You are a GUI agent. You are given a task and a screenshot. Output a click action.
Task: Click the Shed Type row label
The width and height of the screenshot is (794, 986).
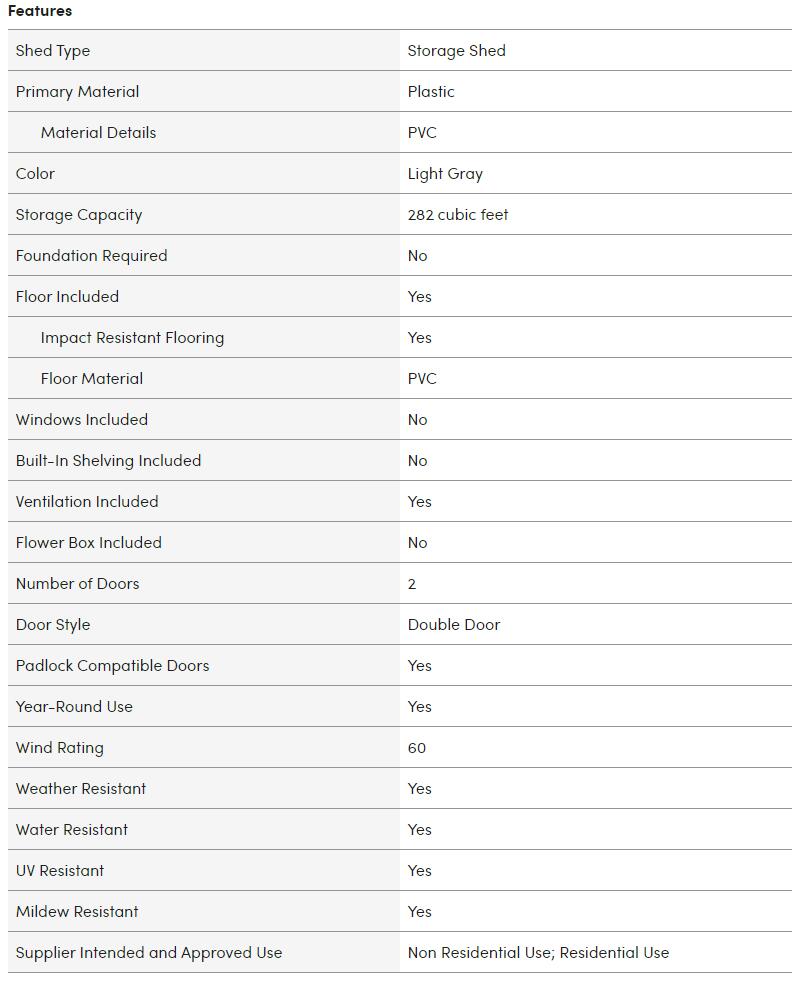click(x=53, y=51)
